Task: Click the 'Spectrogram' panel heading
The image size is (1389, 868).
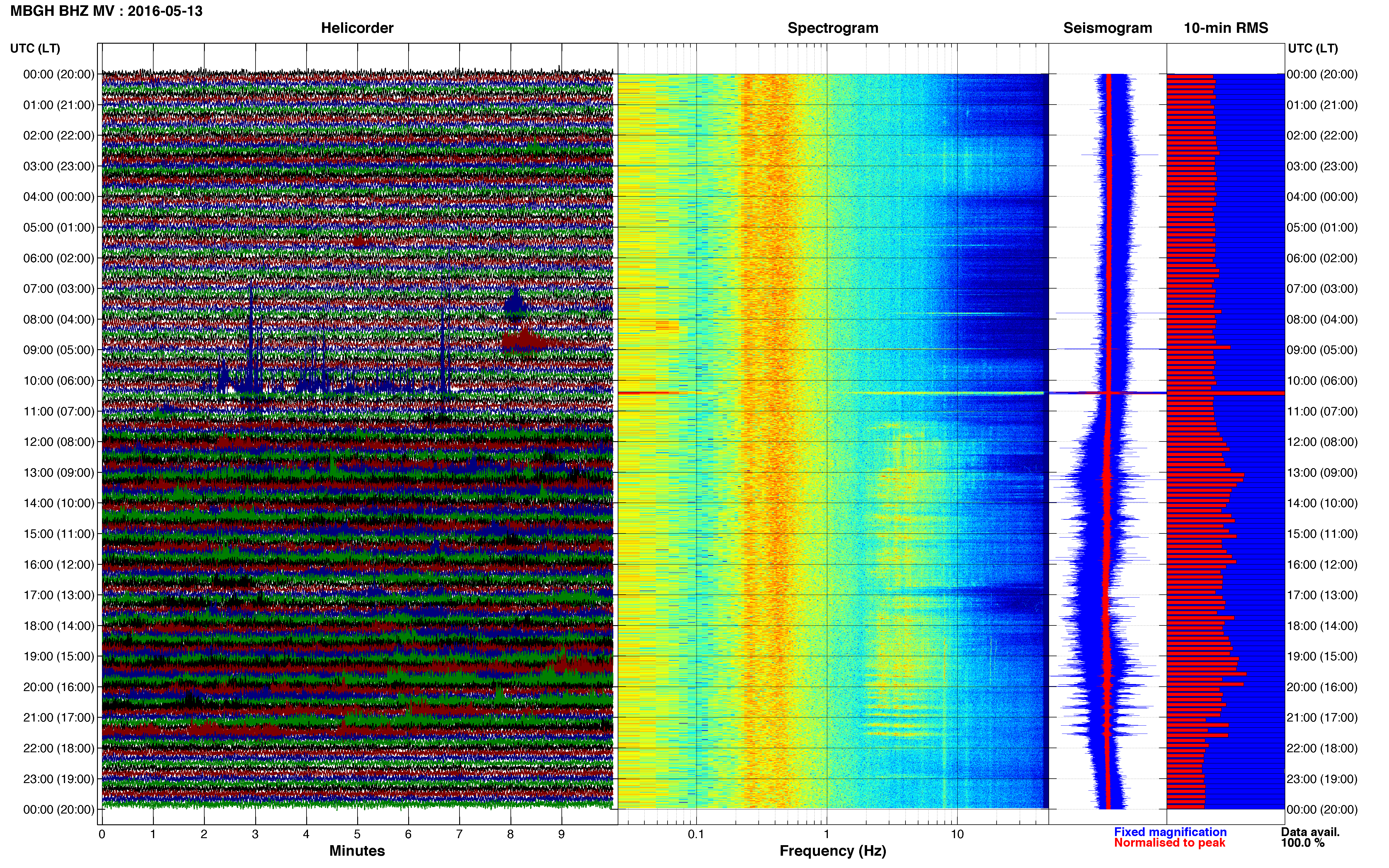Action: click(833, 28)
